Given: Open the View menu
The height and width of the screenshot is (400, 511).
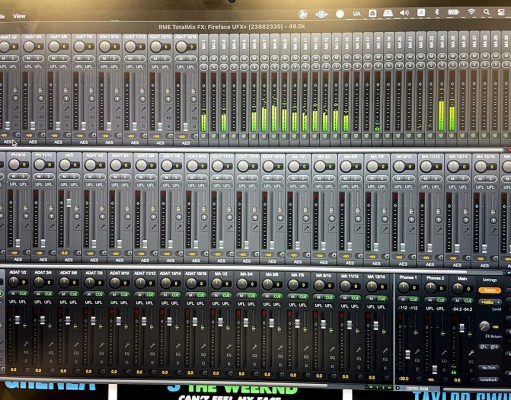Looking at the screenshot, I should pos(19,16).
